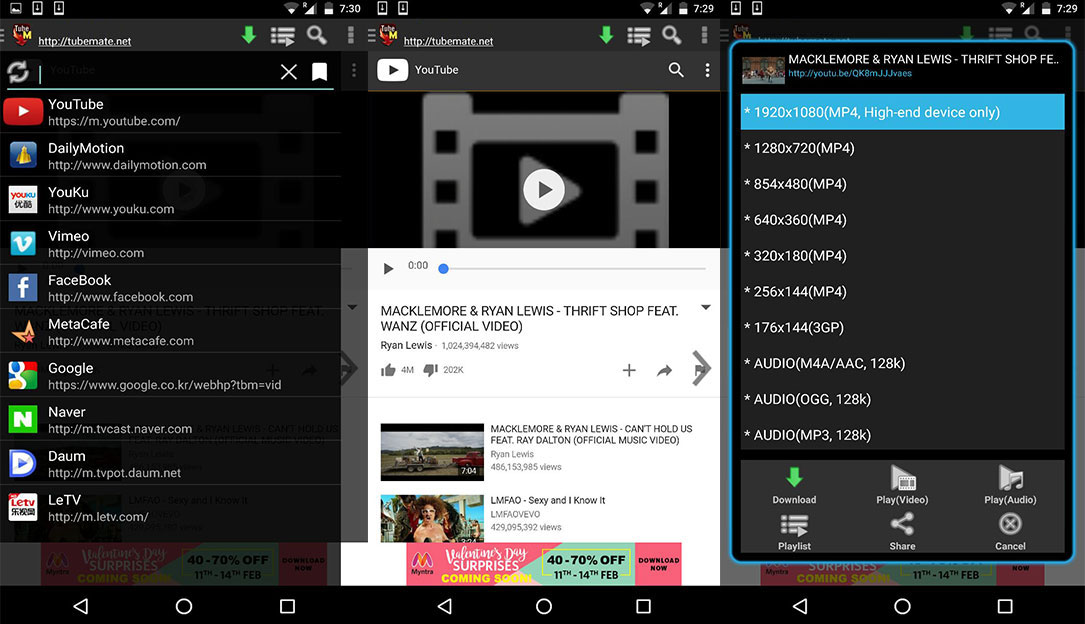Open the YouTube header three-dot menu
This screenshot has height=624, width=1085.
(x=707, y=70)
